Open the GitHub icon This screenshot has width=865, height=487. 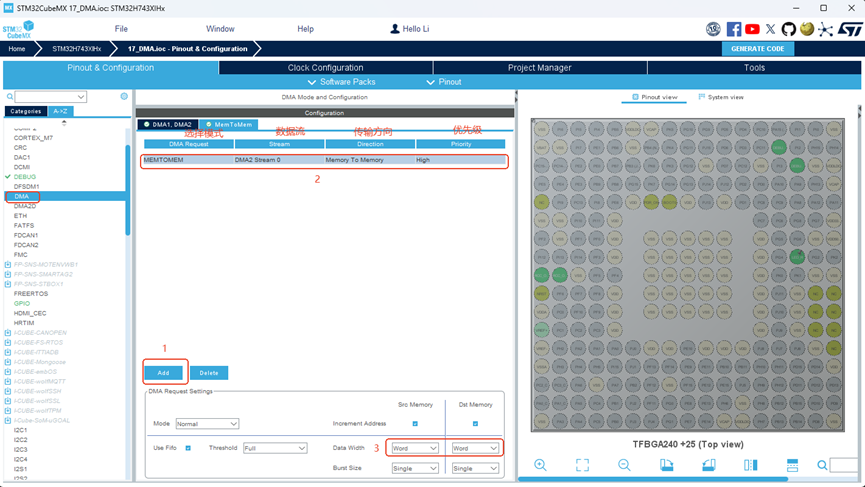(788, 29)
